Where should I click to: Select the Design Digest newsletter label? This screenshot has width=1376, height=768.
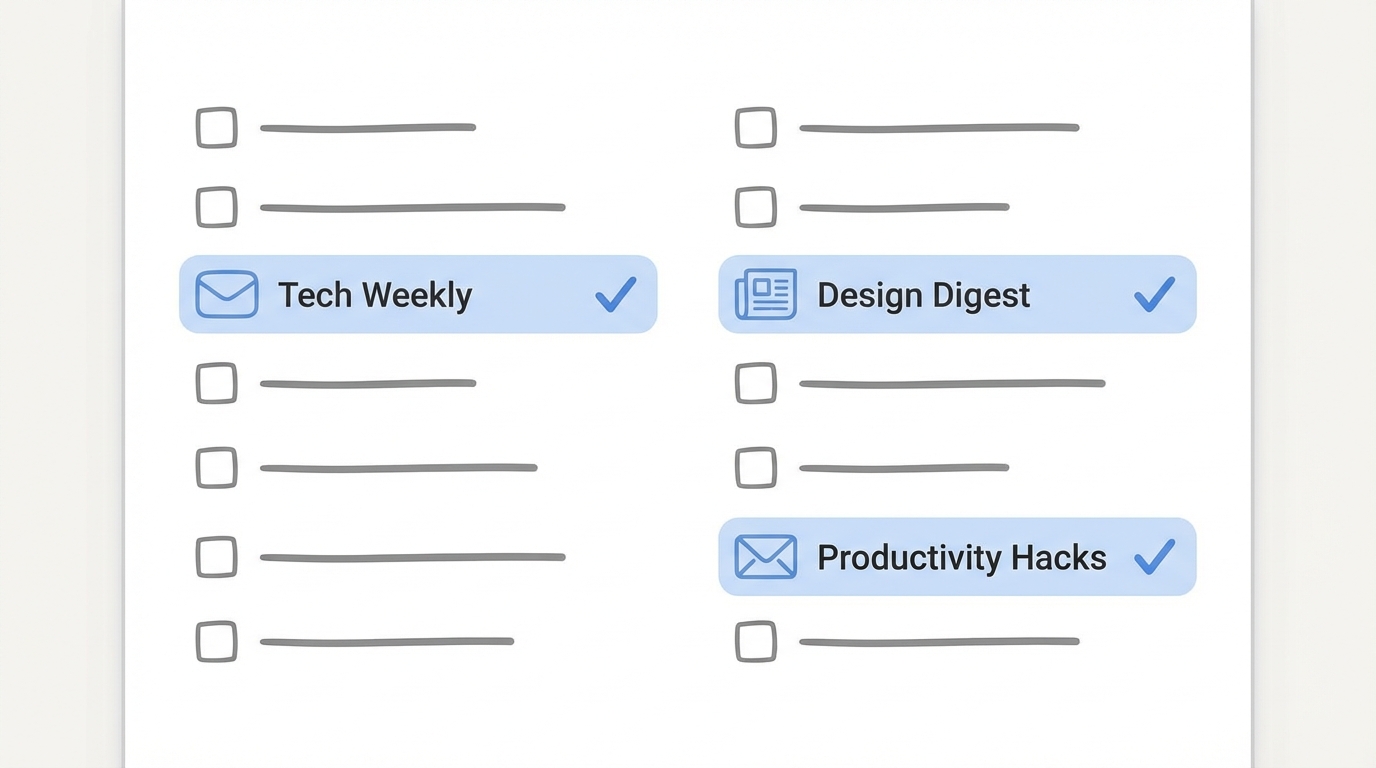(923, 295)
